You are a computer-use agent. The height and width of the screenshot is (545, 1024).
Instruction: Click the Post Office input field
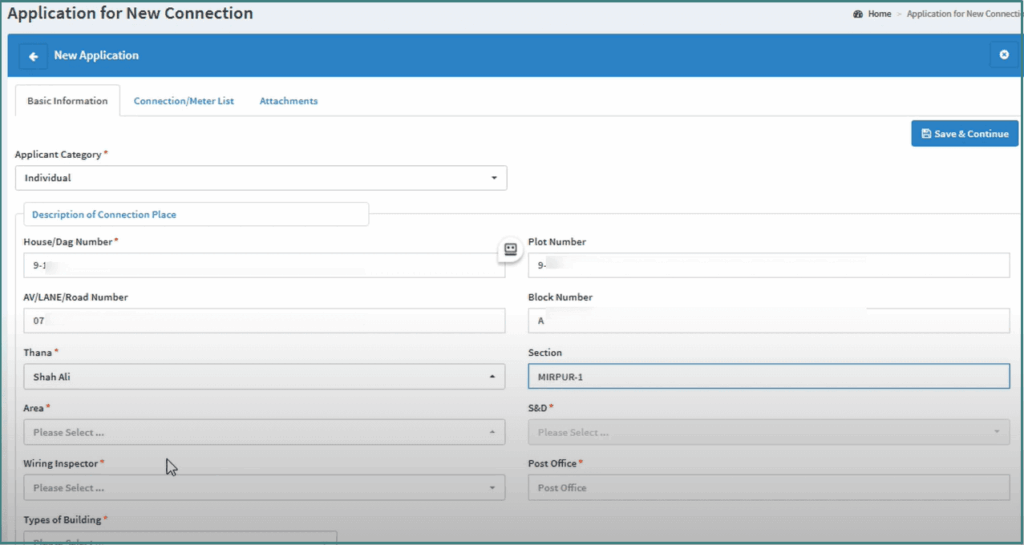click(768, 488)
